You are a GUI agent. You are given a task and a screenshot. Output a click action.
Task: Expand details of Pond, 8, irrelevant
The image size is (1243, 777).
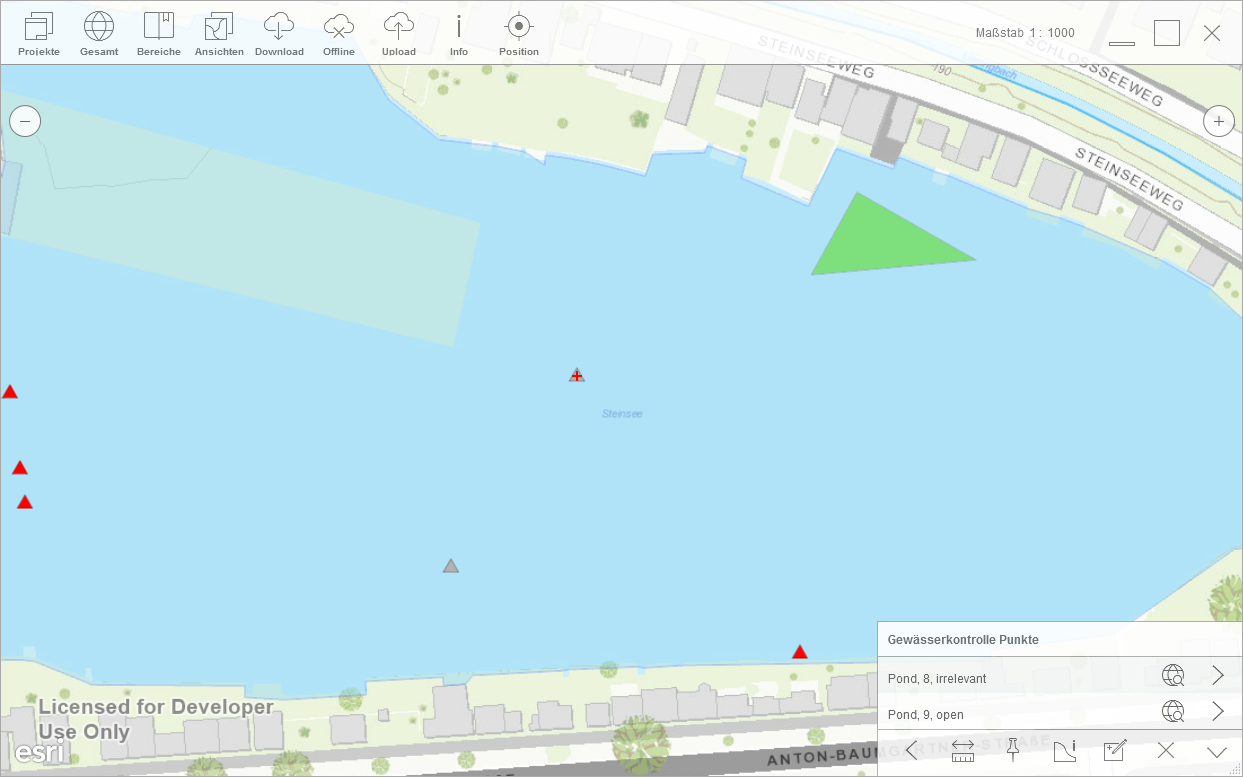coord(1218,676)
